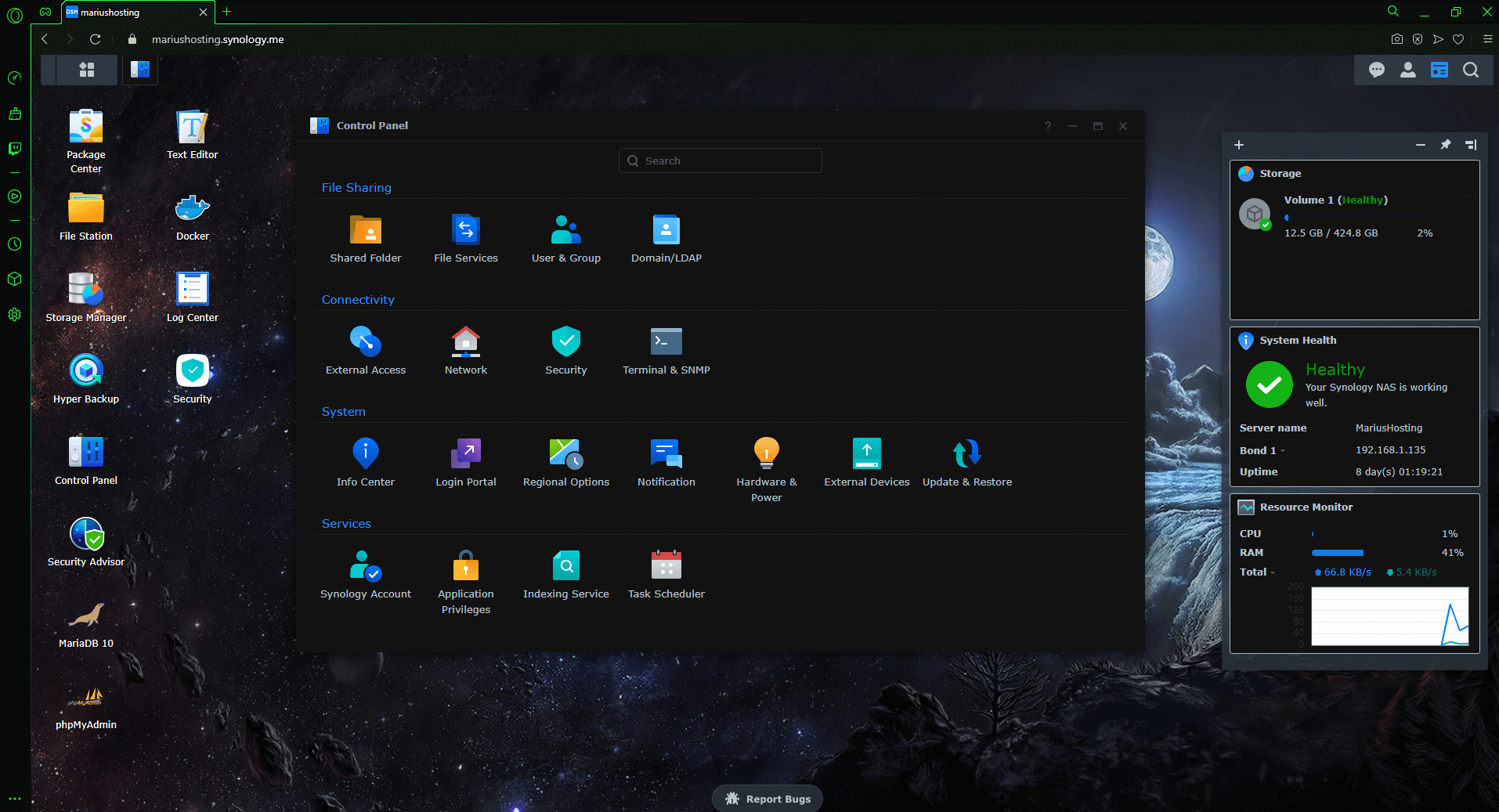1499x812 pixels.
Task: Open File Services in Control Panel
Action: (466, 239)
